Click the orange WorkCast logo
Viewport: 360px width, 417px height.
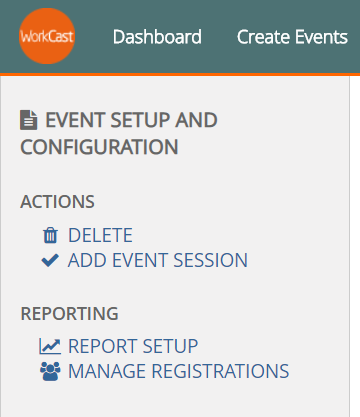[47, 36]
